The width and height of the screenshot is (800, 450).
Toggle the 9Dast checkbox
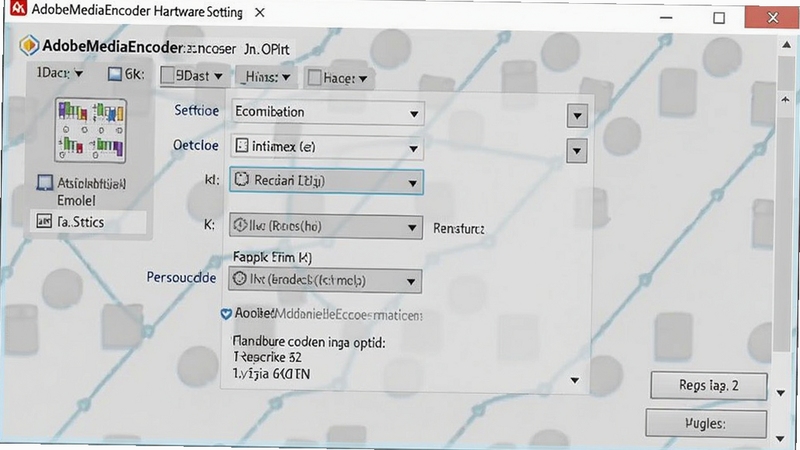(167, 76)
